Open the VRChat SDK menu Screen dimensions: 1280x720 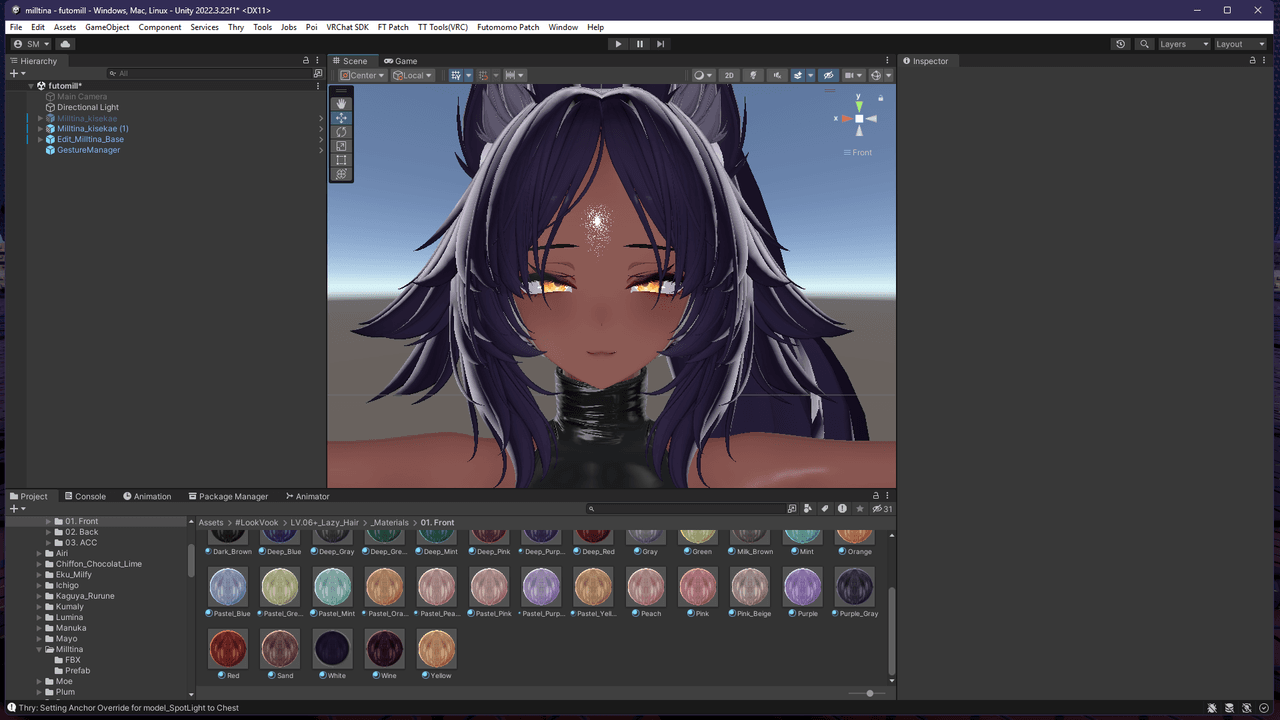click(347, 27)
